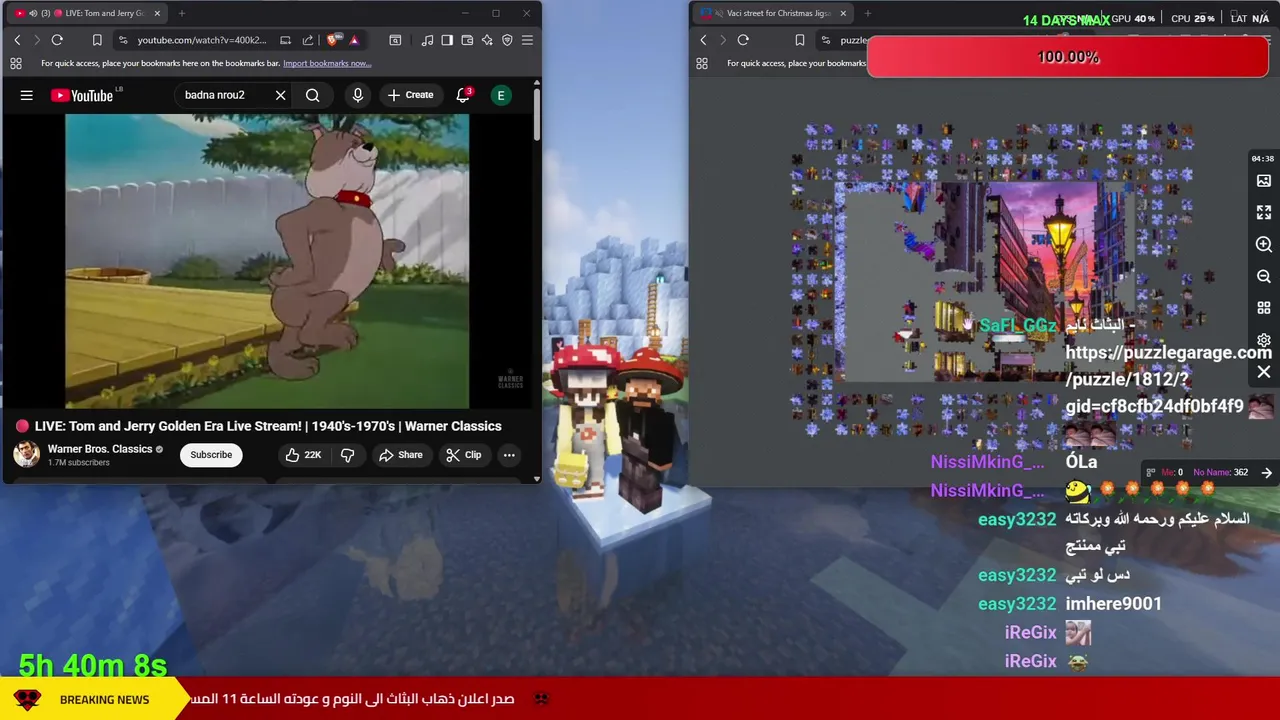The image size is (1280, 720).
Task: Click Import bookmarks now link
Action: pos(327,63)
